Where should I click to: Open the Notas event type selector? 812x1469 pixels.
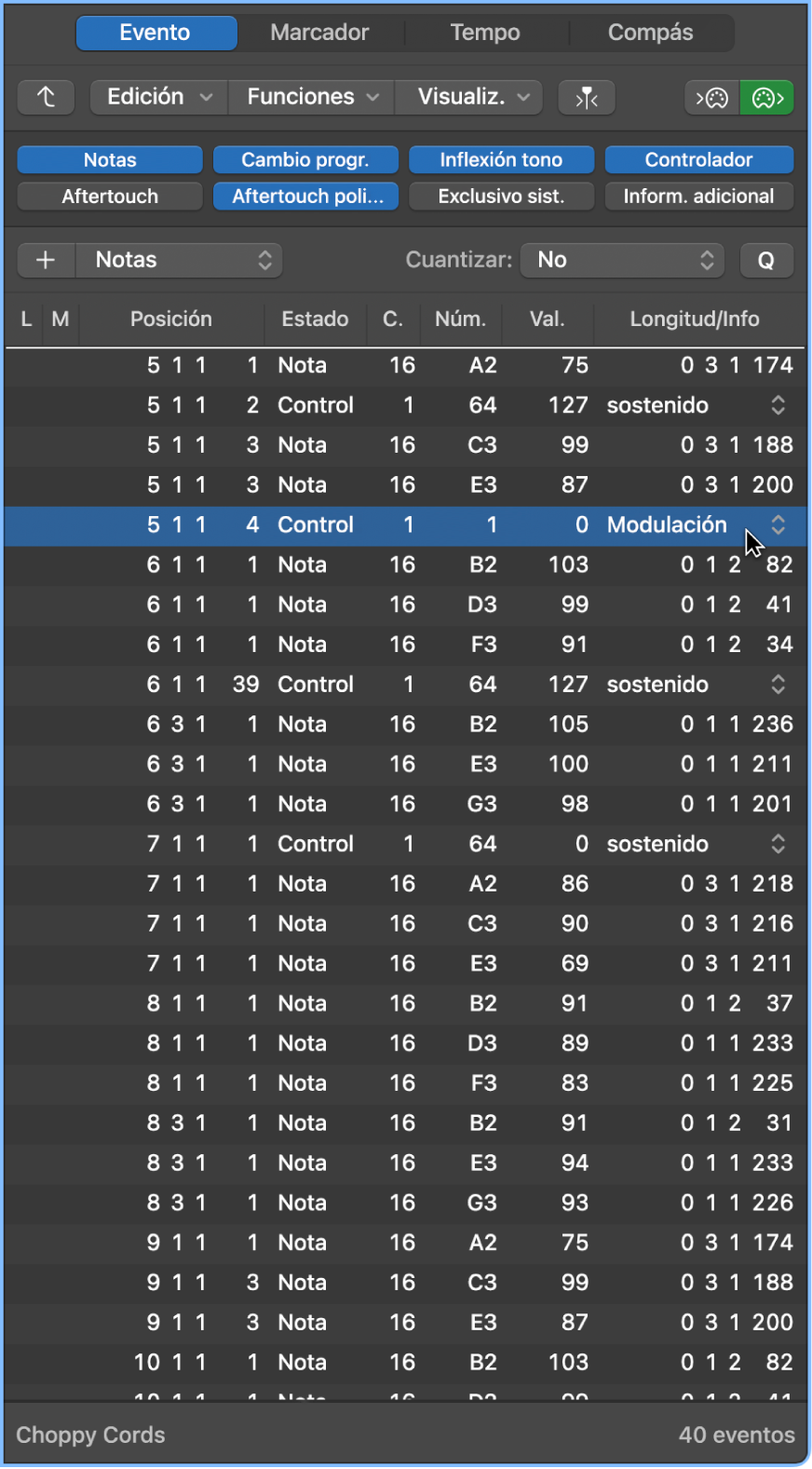[179, 260]
